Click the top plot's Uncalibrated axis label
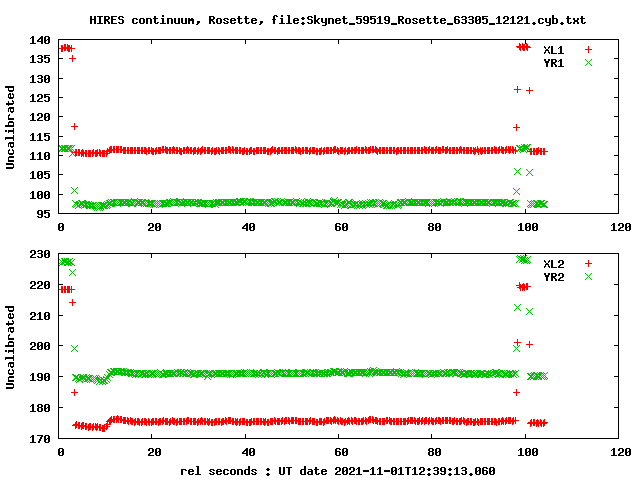 (10, 127)
